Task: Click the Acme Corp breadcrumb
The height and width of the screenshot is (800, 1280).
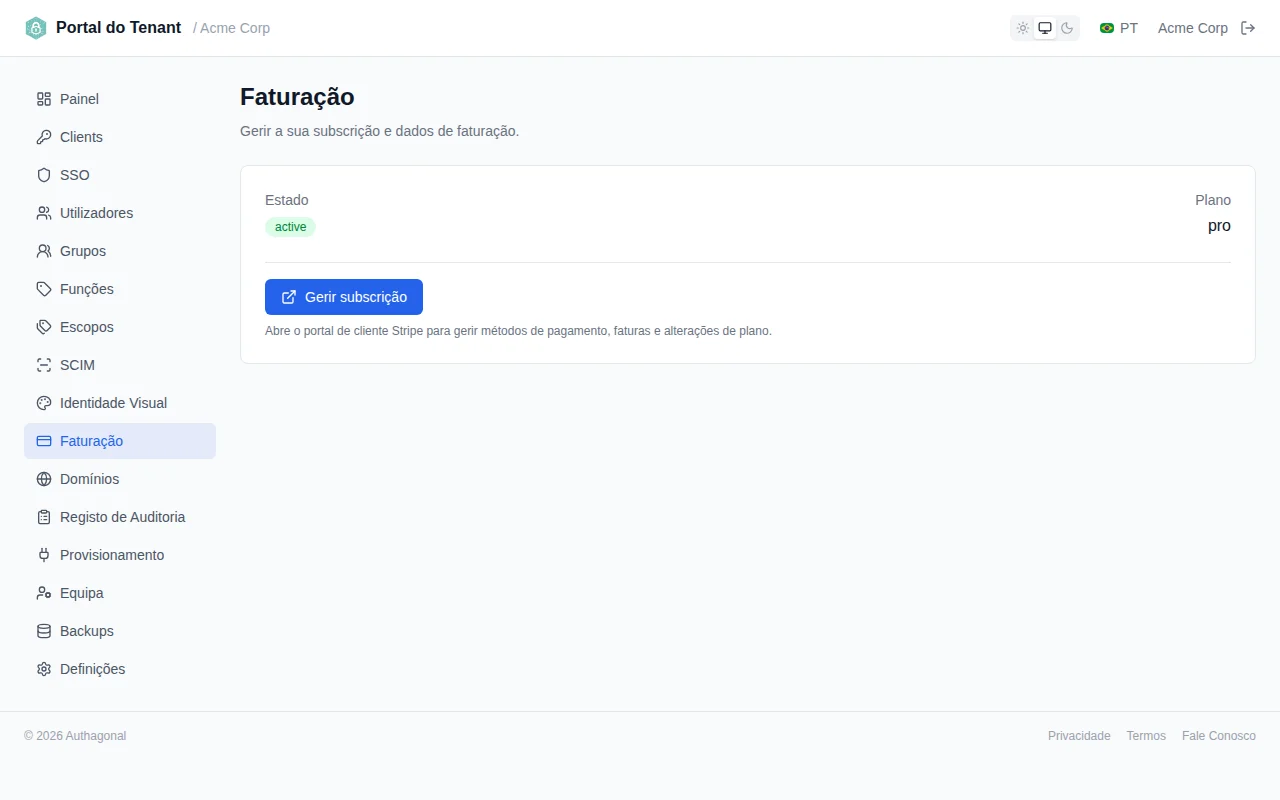Action: (x=235, y=28)
